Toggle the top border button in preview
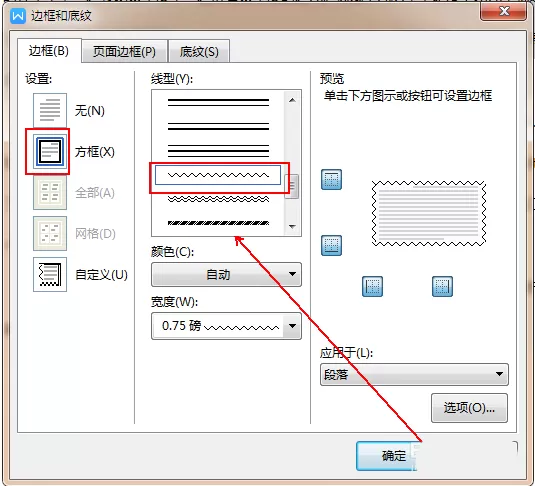 coord(331,180)
